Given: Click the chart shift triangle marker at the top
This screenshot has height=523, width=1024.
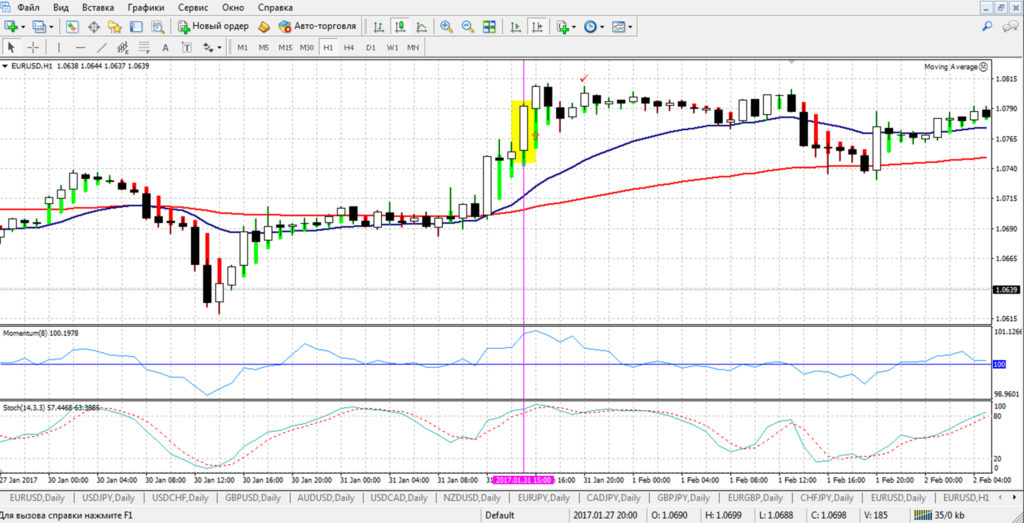Looking at the screenshot, I should [x=792, y=62].
